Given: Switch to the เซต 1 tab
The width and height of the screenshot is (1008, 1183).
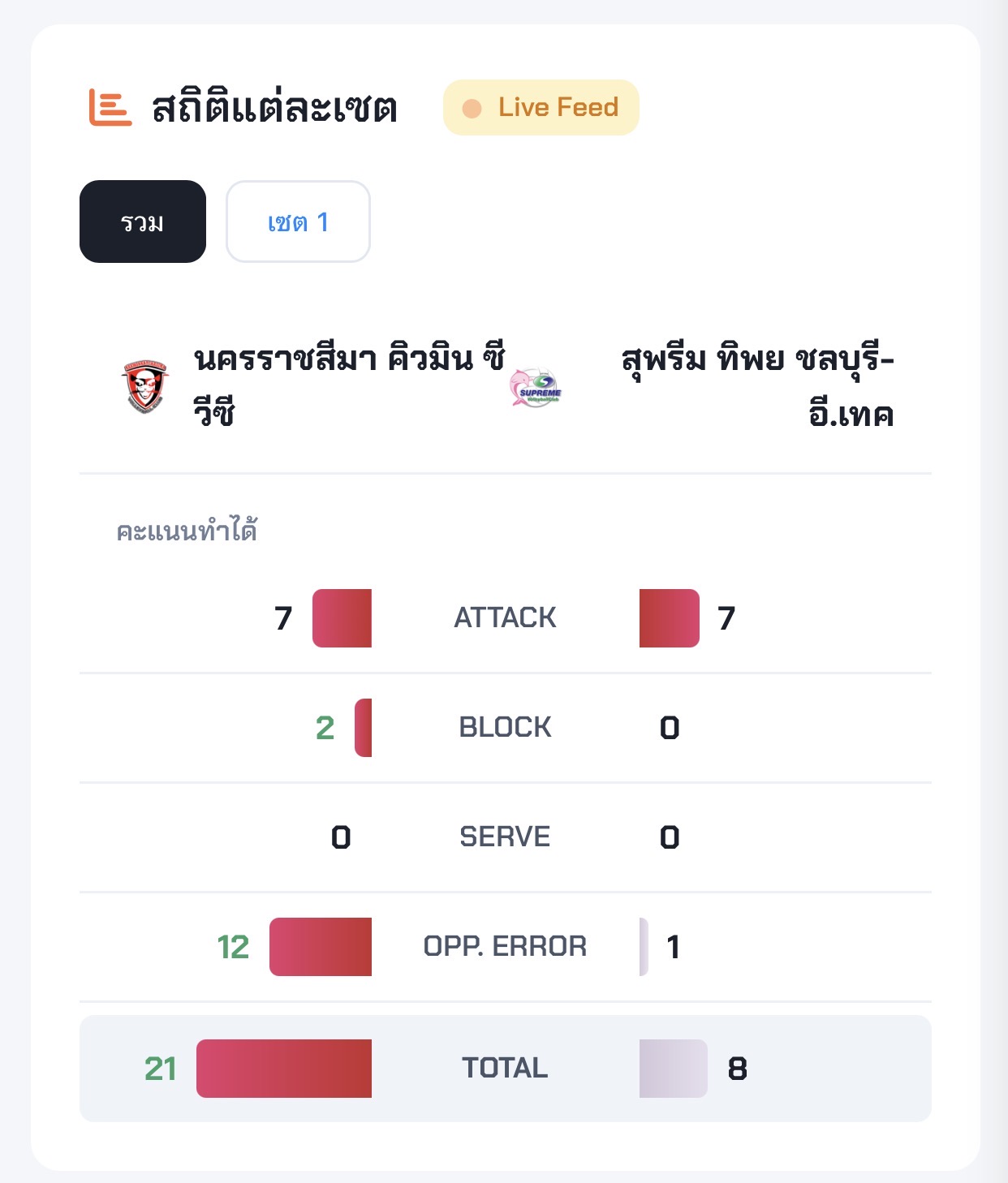Looking at the screenshot, I should click(x=298, y=222).
